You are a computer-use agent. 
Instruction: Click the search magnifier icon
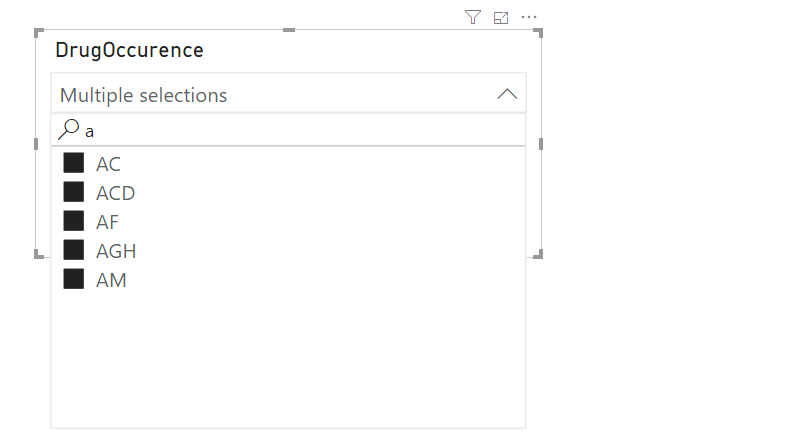tap(69, 130)
